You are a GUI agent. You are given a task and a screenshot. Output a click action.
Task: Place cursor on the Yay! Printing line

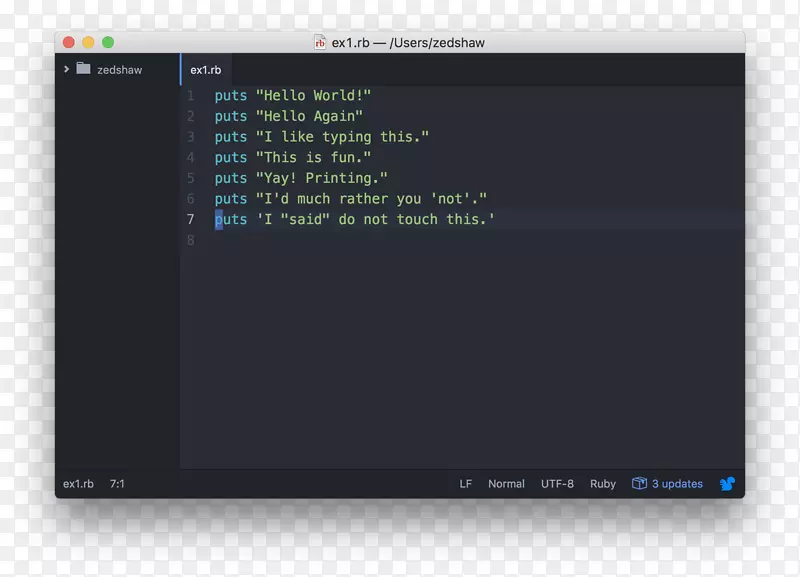pyautogui.click(x=300, y=178)
